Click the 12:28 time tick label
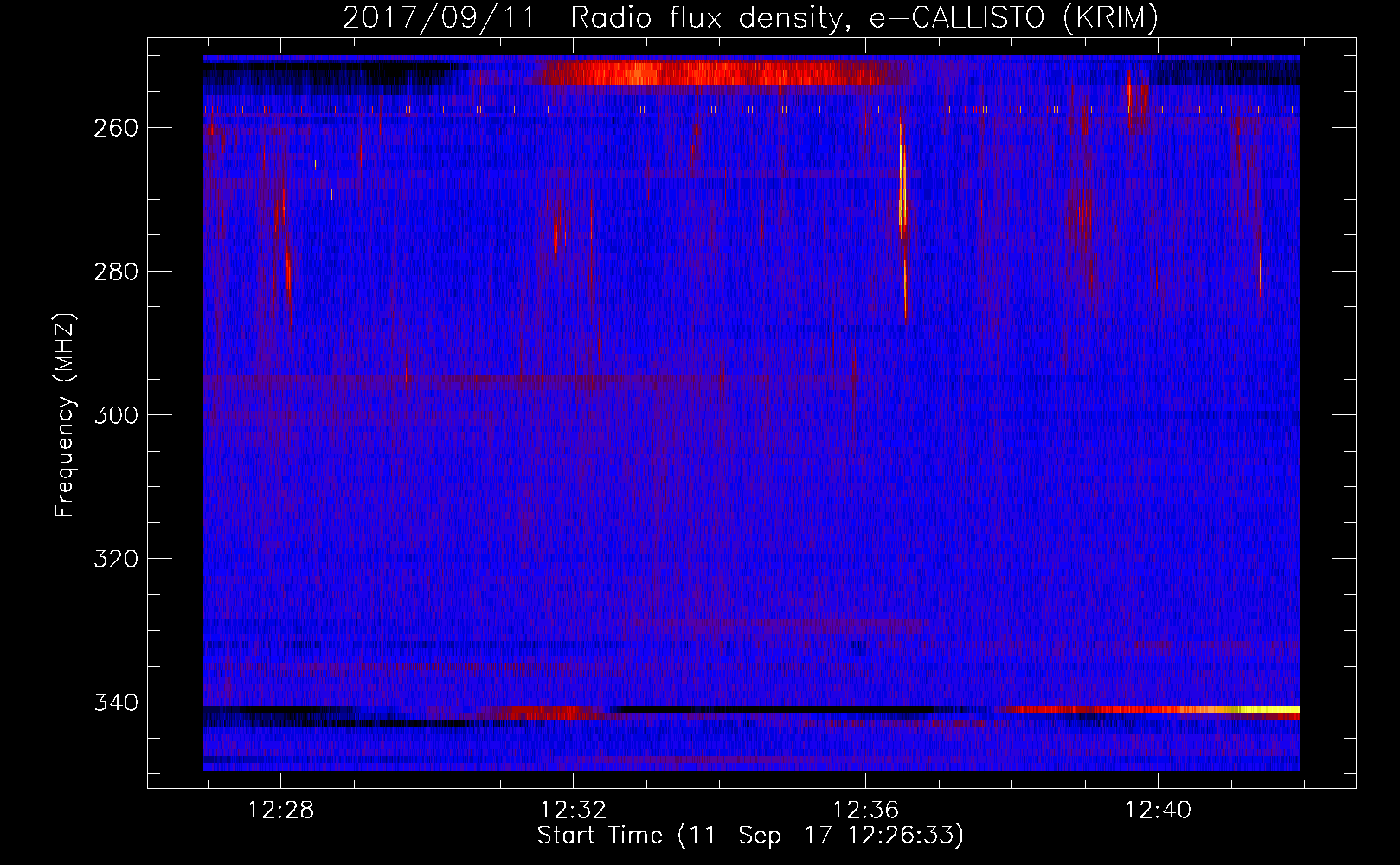Image resolution: width=1400 pixels, height=865 pixels. (281, 811)
